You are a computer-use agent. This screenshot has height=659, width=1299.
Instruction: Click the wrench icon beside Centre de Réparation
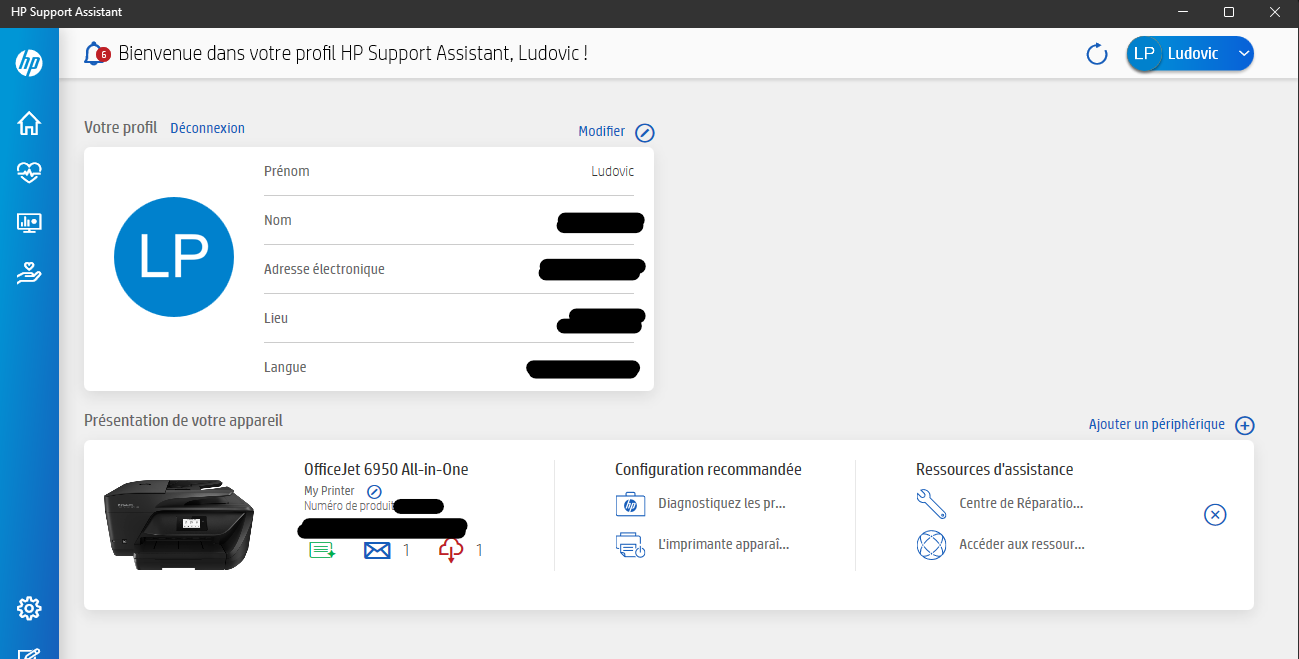tap(931, 504)
